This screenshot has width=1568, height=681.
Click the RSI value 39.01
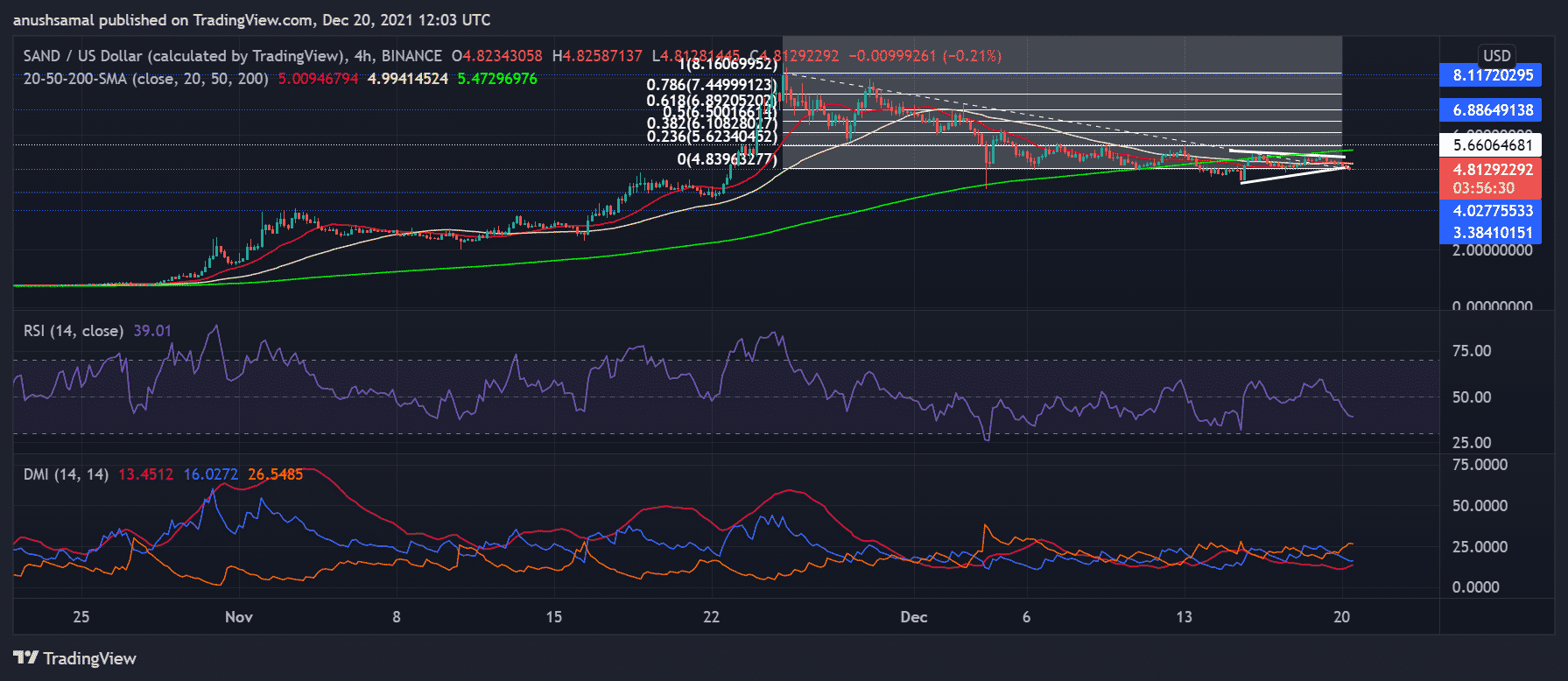[x=152, y=331]
